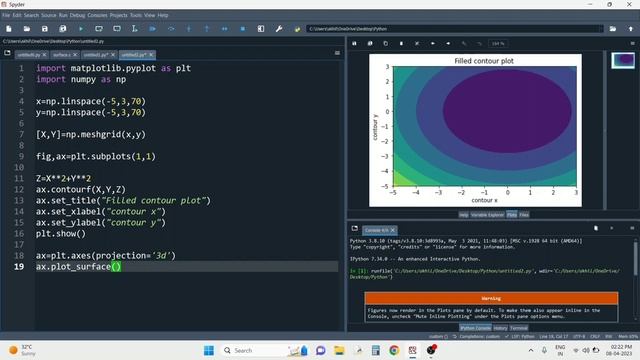Screen dimensions: 640x360
Task: Open the Windows Start menu
Action: tap(209, 350)
